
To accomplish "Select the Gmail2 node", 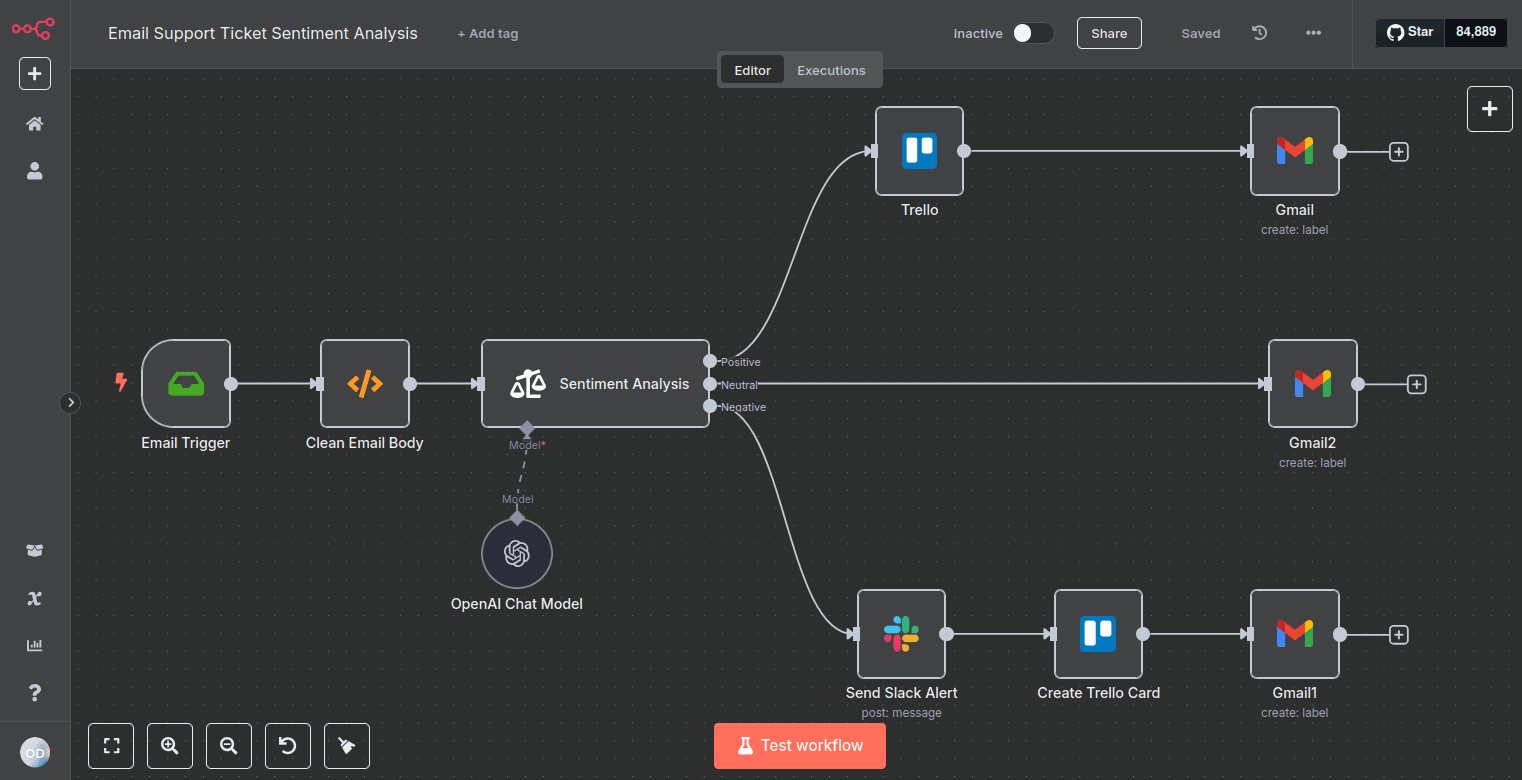I will point(1313,383).
